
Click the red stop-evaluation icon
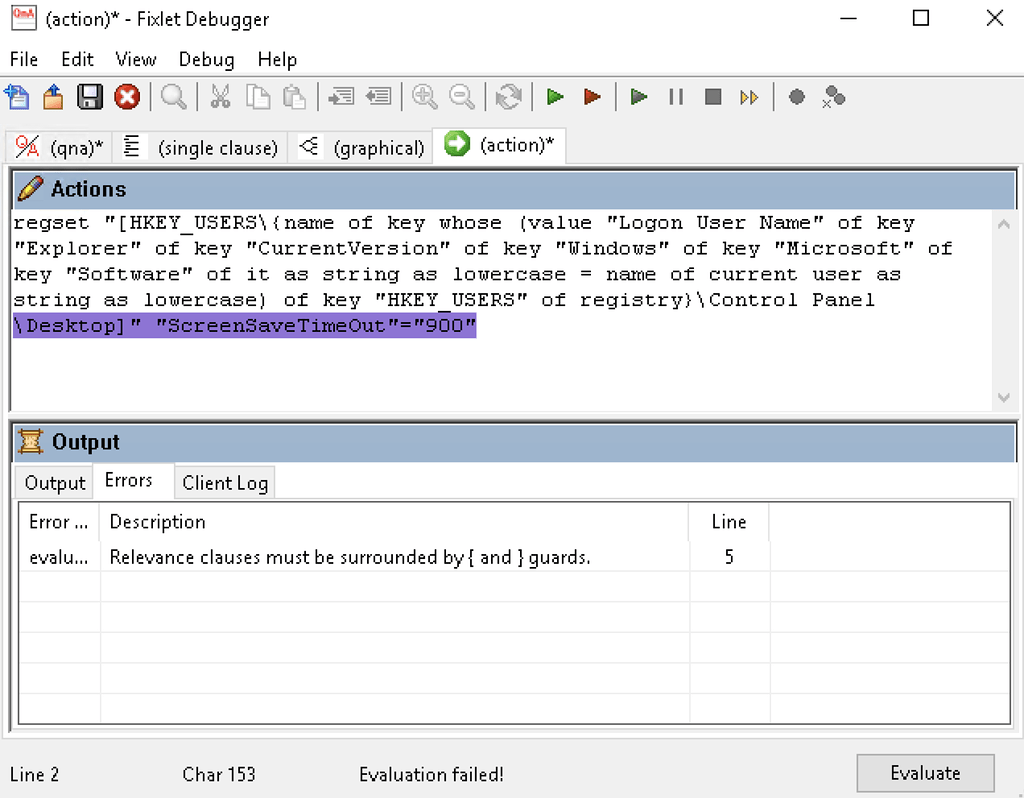coord(123,97)
